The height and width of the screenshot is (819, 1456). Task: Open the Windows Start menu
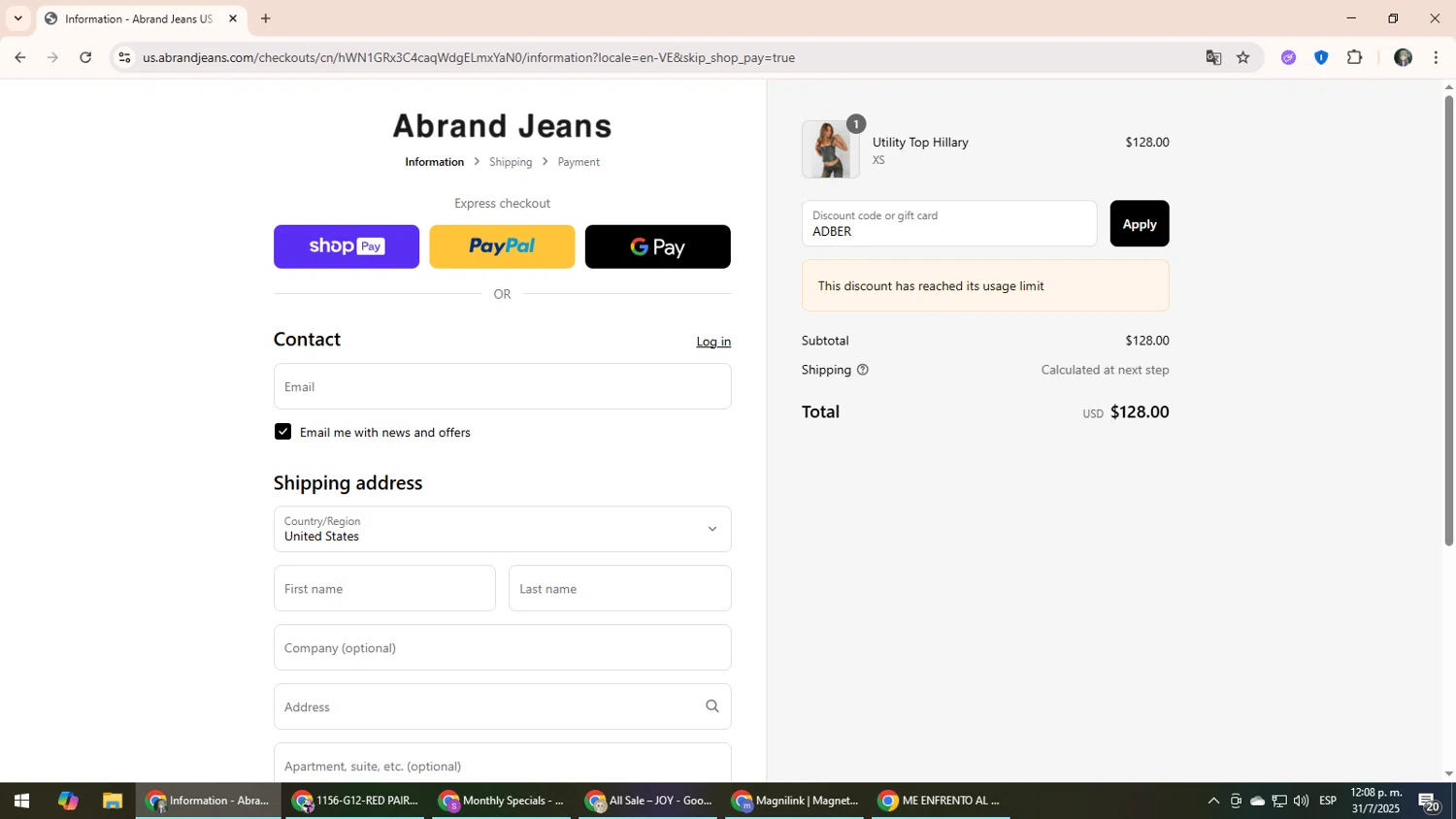(x=21, y=801)
